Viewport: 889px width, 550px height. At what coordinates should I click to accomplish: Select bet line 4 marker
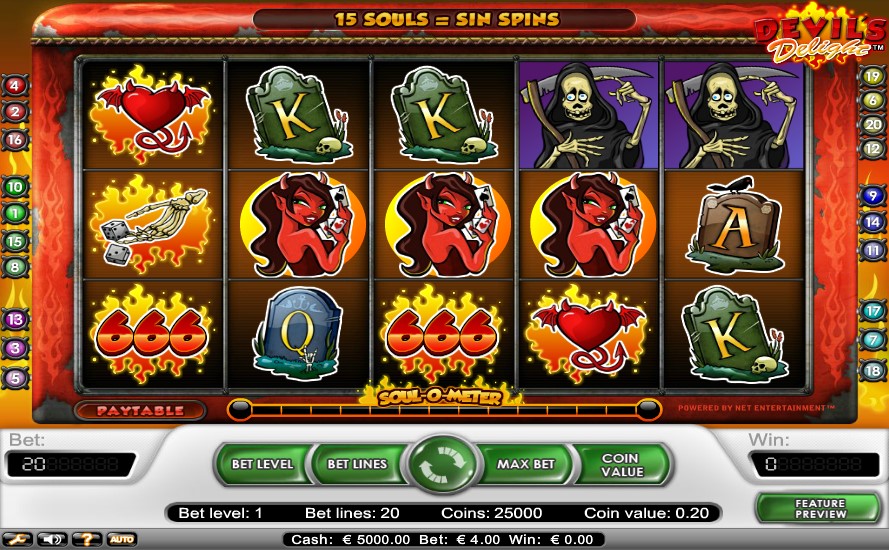coord(15,86)
